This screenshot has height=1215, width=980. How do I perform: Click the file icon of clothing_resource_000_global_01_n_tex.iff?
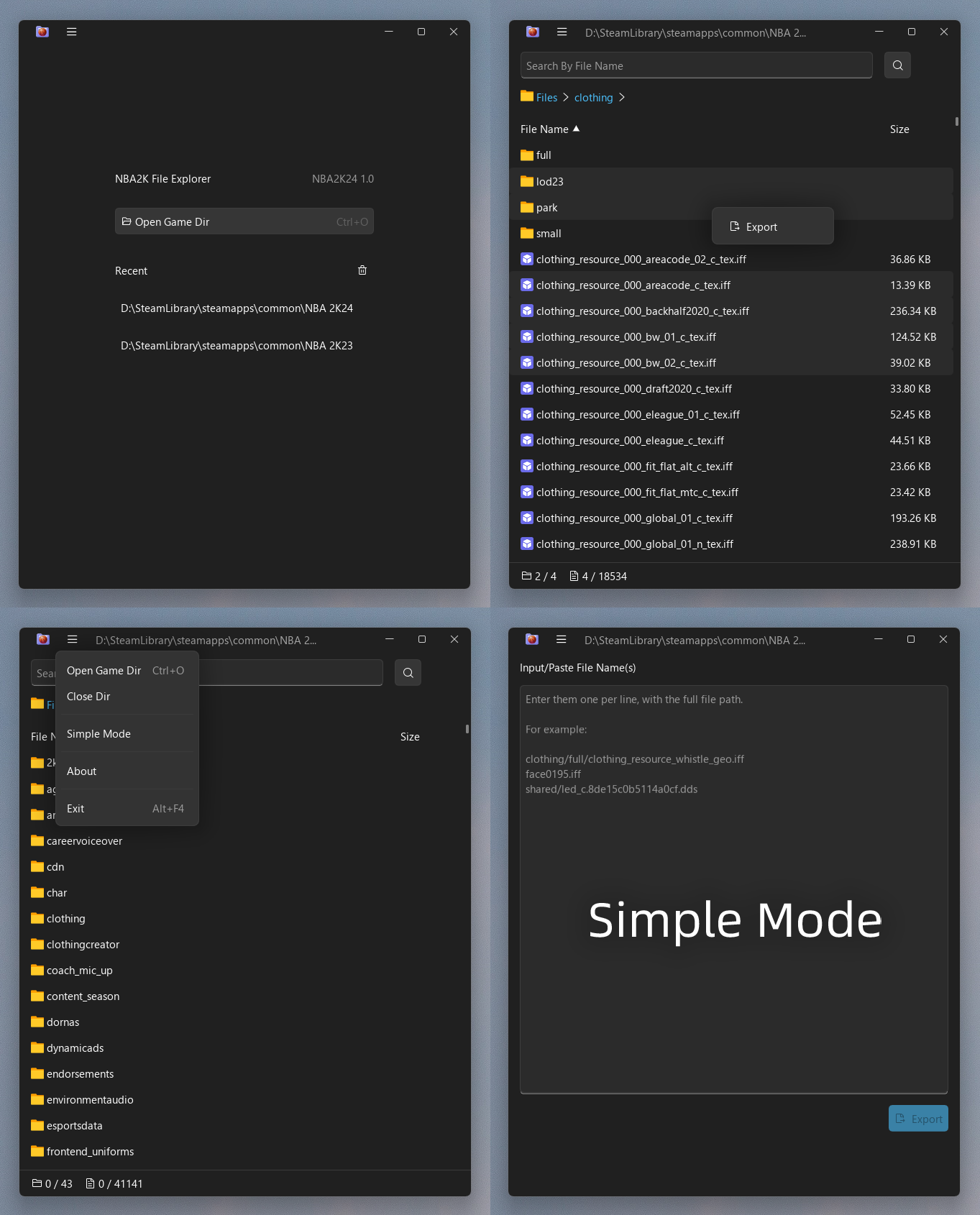(527, 544)
